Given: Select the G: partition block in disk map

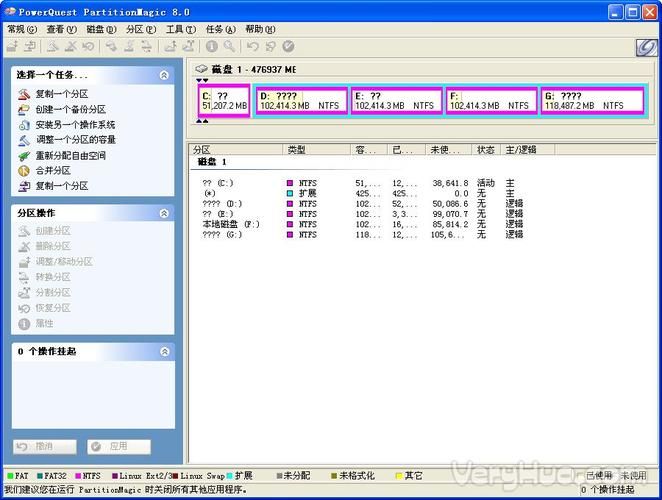Looking at the screenshot, I should click(592, 101).
